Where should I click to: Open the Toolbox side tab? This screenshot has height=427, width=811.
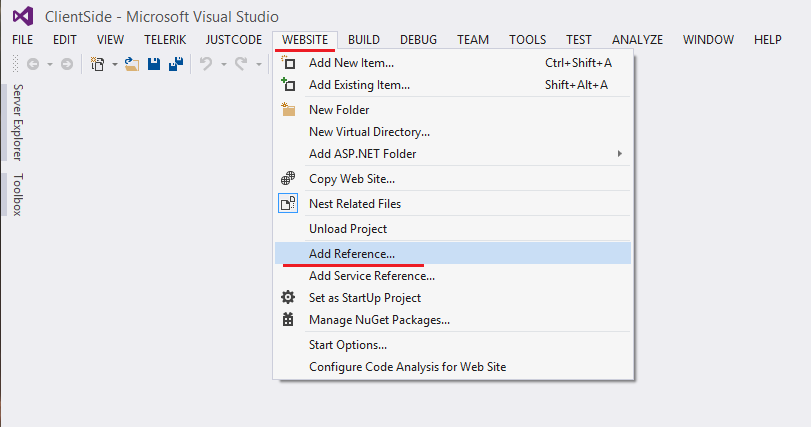(17, 194)
